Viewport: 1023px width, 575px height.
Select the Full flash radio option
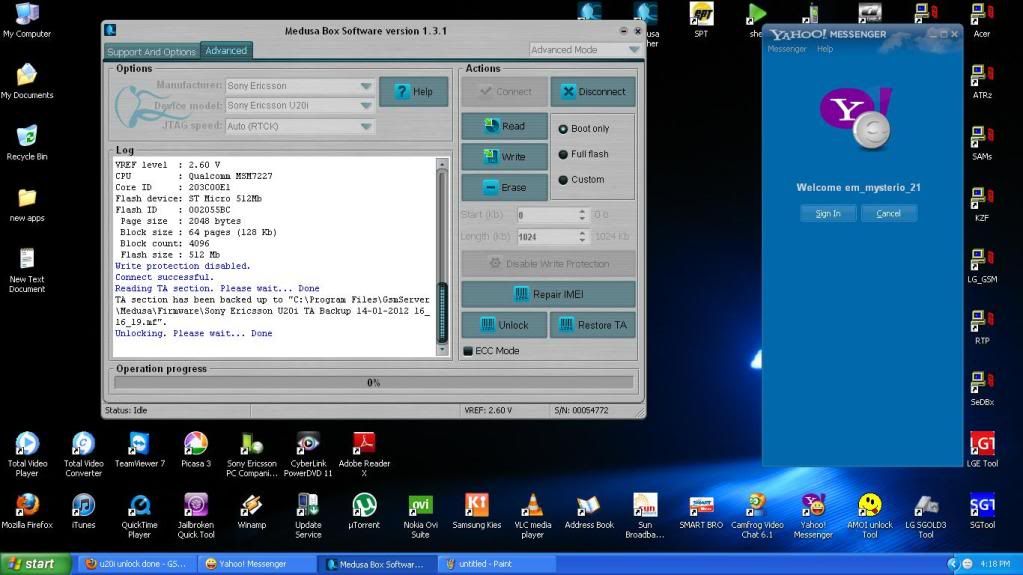[562, 155]
